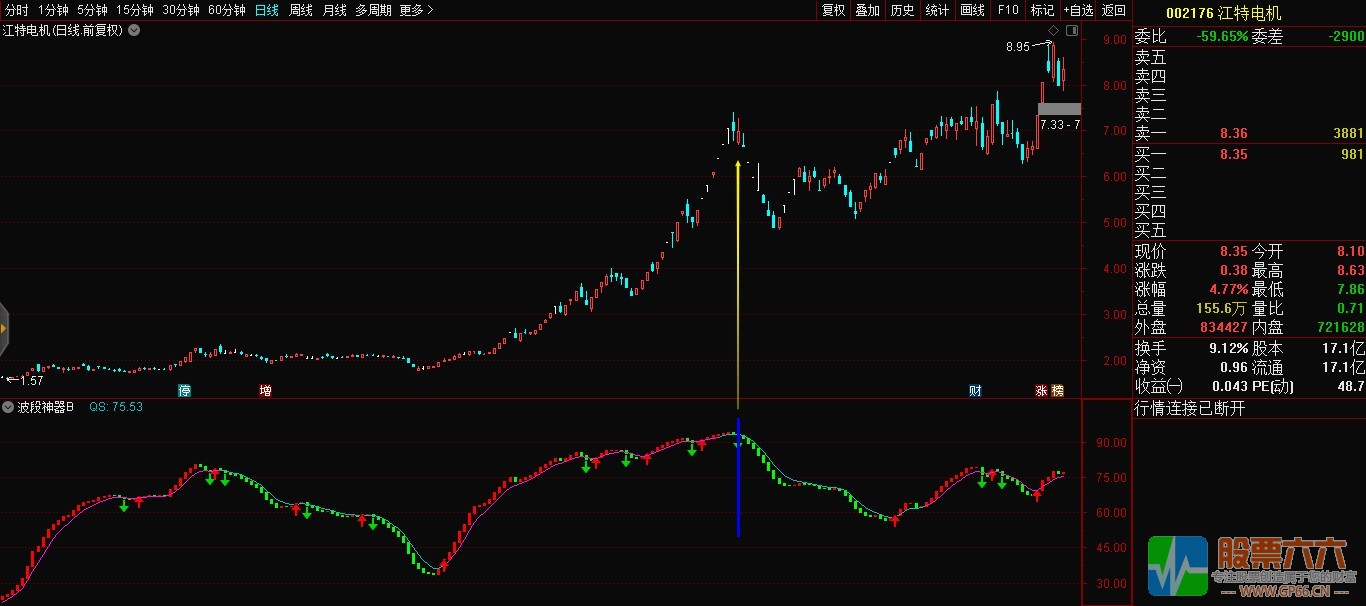Click the gray 7.33 gap price marker
1366x606 pixels.
[x=1059, y=109]
